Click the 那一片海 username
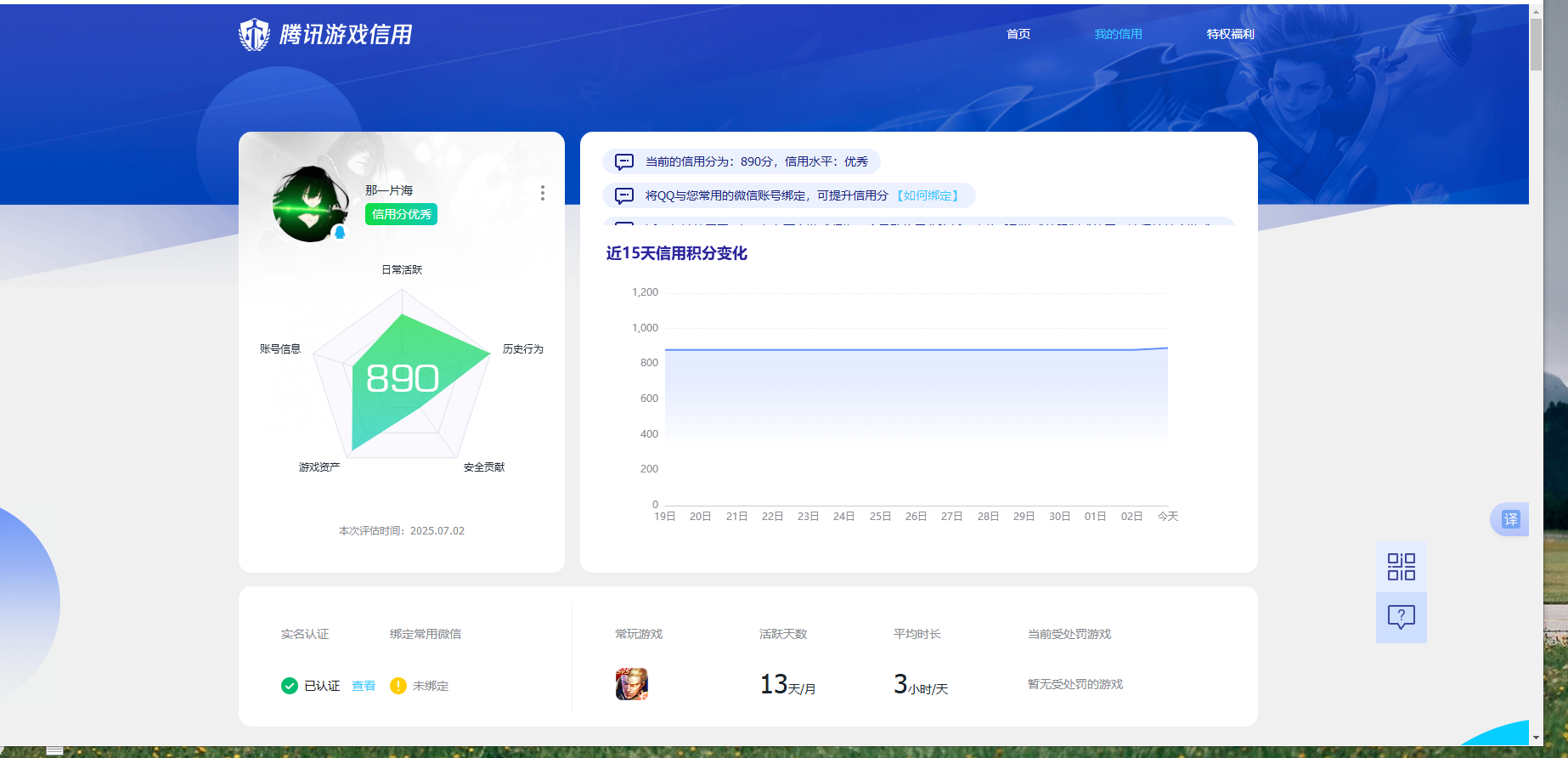The image size is (1568, 758). click(x=389, y=190)
